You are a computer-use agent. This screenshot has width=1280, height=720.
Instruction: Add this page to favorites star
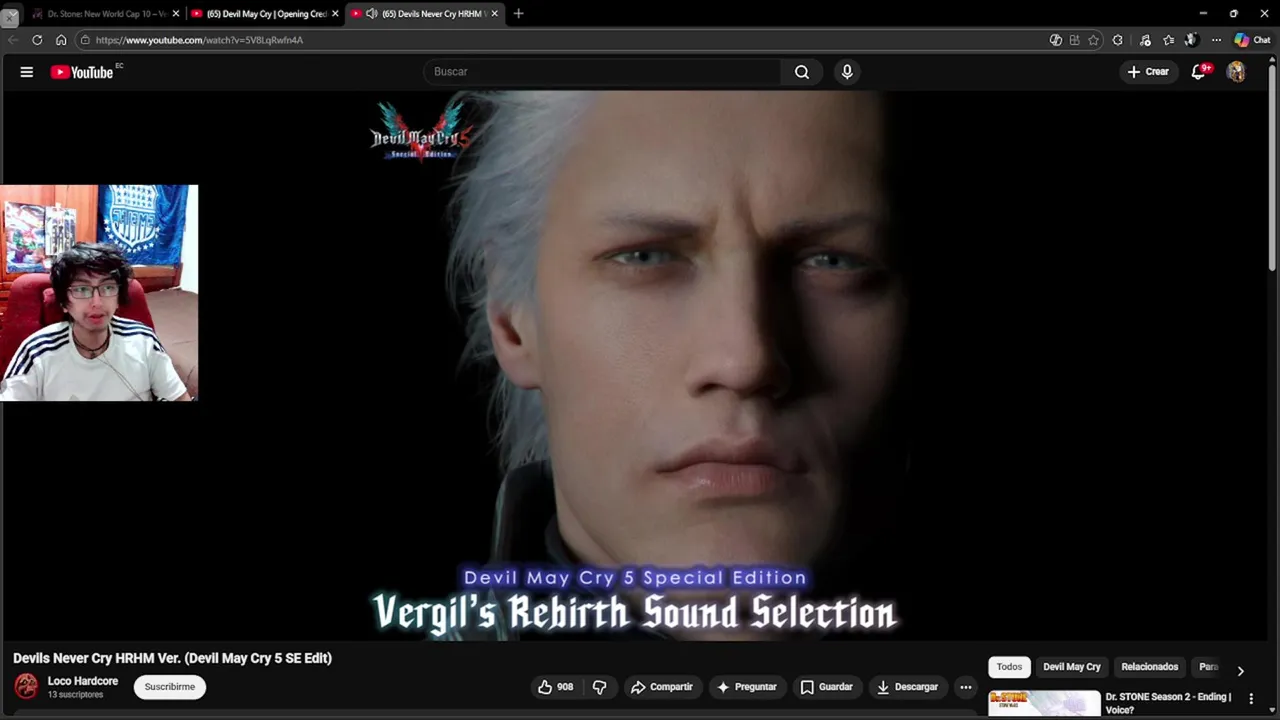(1093, 40)
